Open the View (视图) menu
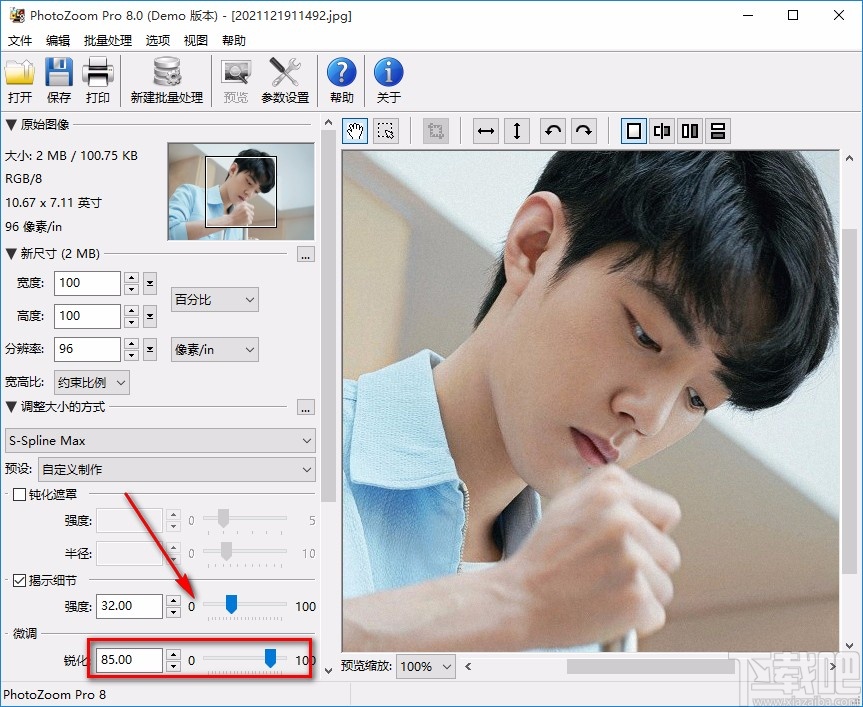This screenshot has height=707, width=863. click(x=196, y=41)
